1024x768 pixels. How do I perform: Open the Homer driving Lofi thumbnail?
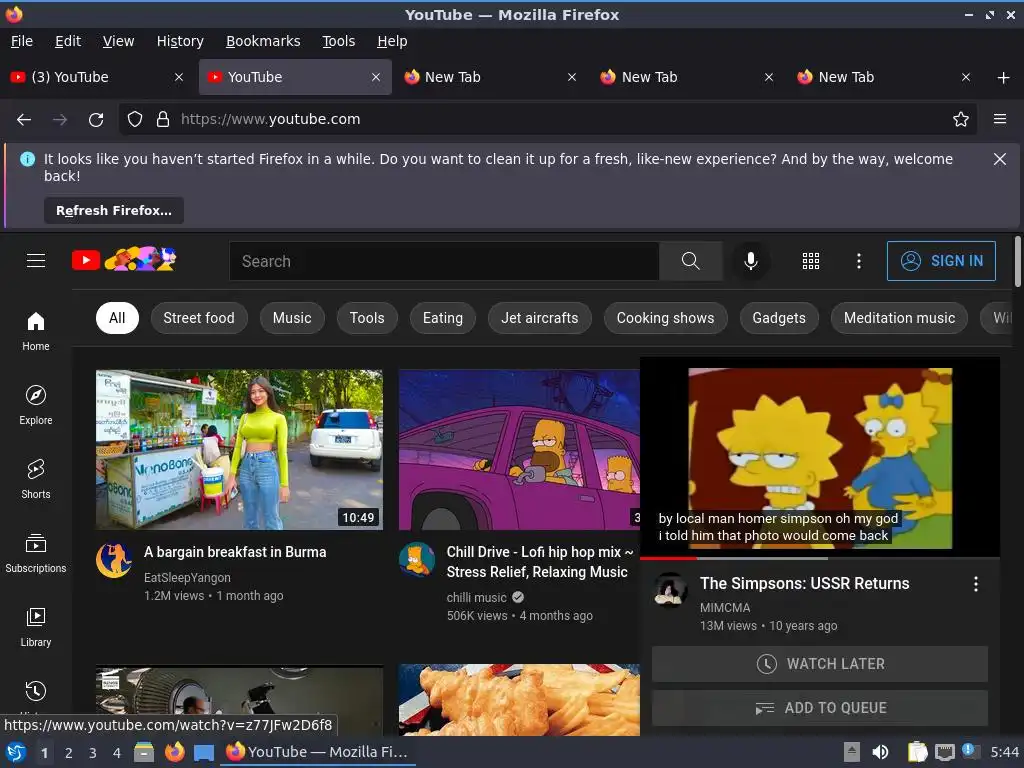[x=519, y=449]
